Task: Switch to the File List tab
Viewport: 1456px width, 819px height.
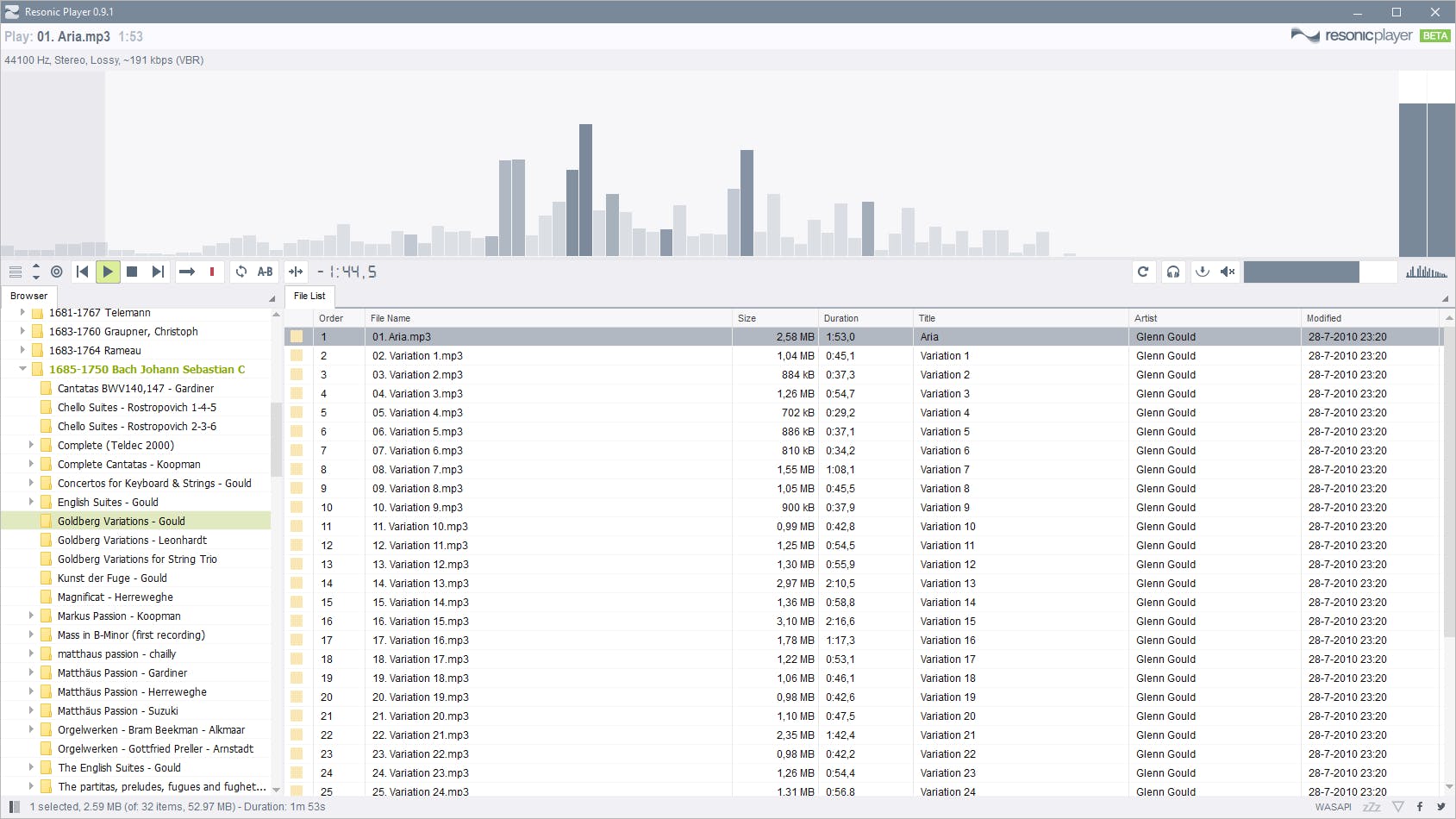Action: (309, 296)
